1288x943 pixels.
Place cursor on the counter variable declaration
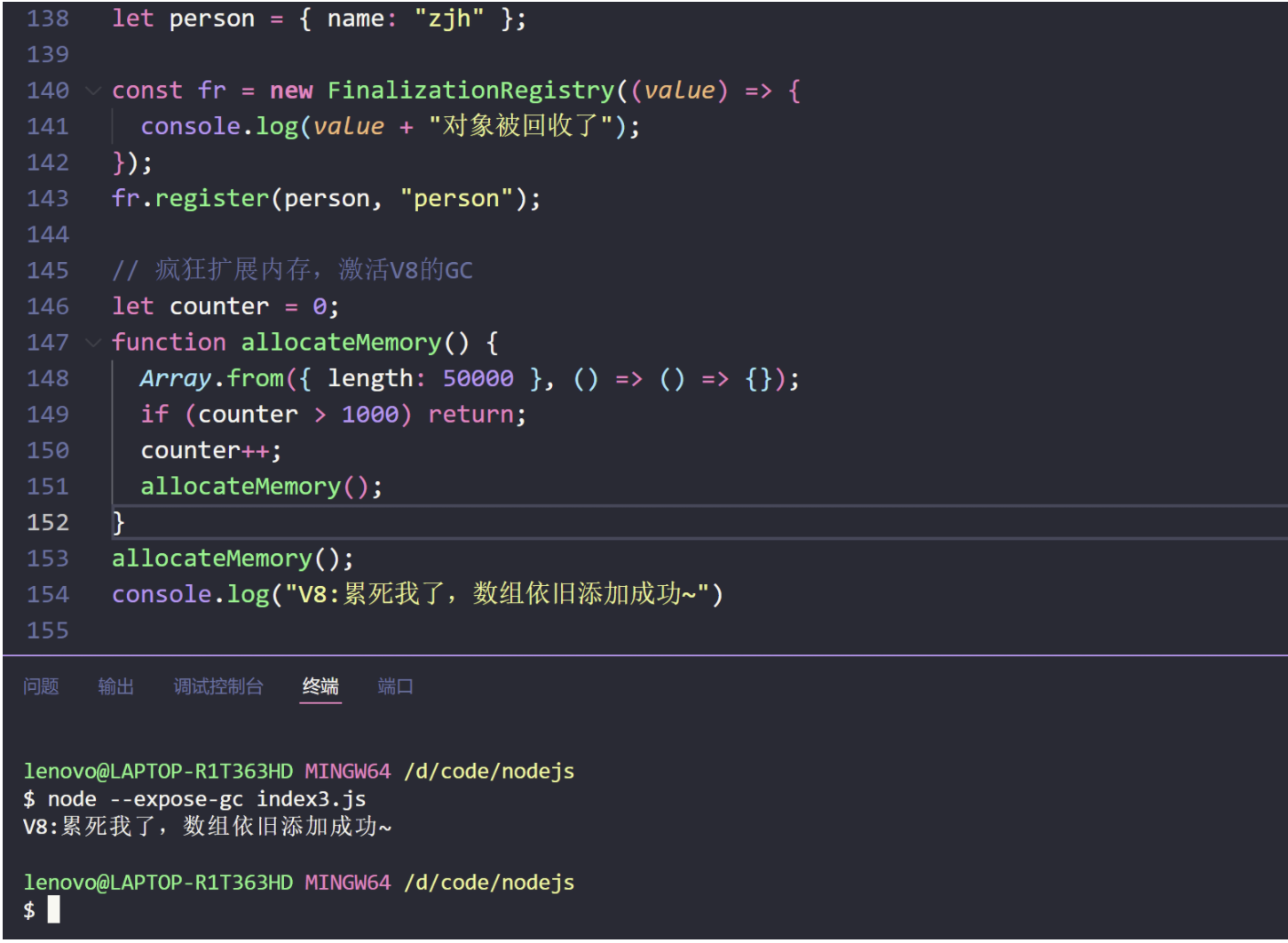click(218, 305)
